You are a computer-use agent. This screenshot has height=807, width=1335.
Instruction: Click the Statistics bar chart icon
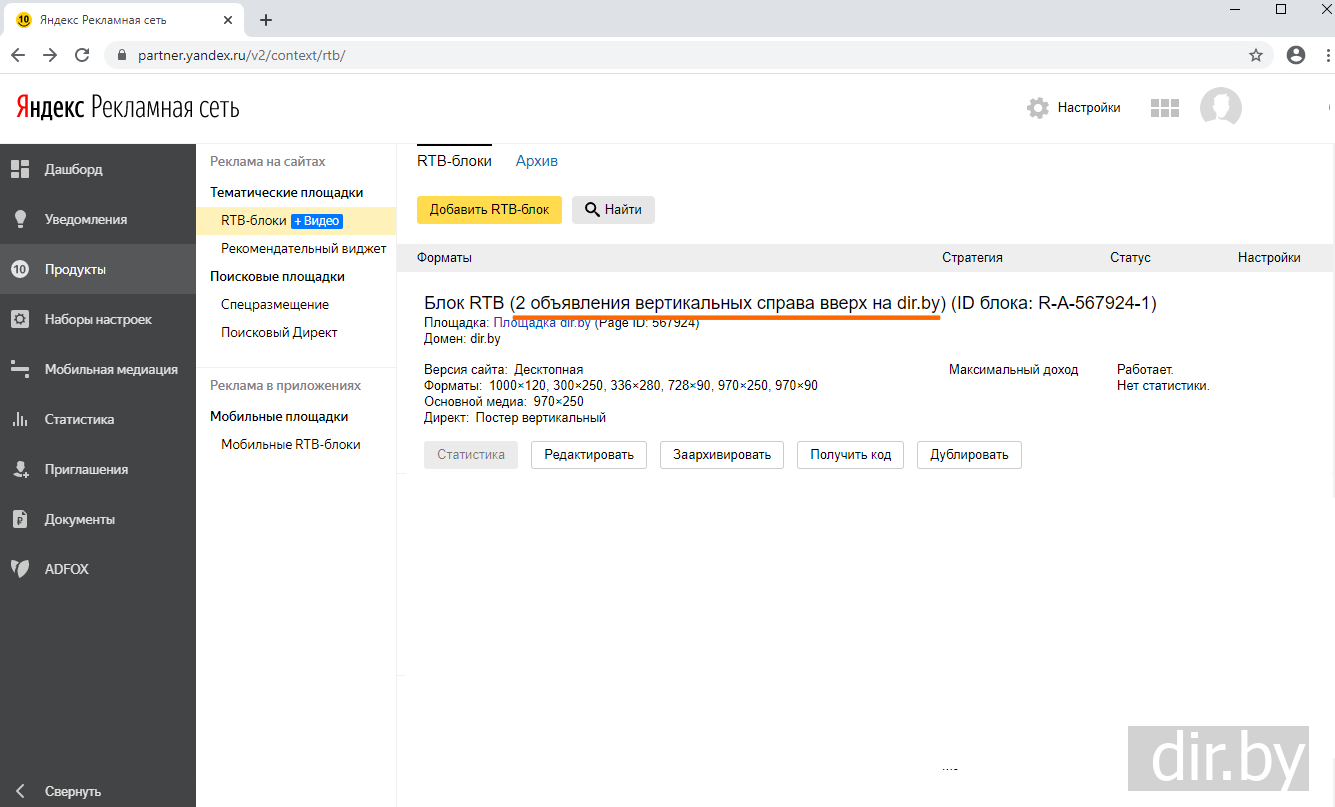point(20,420)
